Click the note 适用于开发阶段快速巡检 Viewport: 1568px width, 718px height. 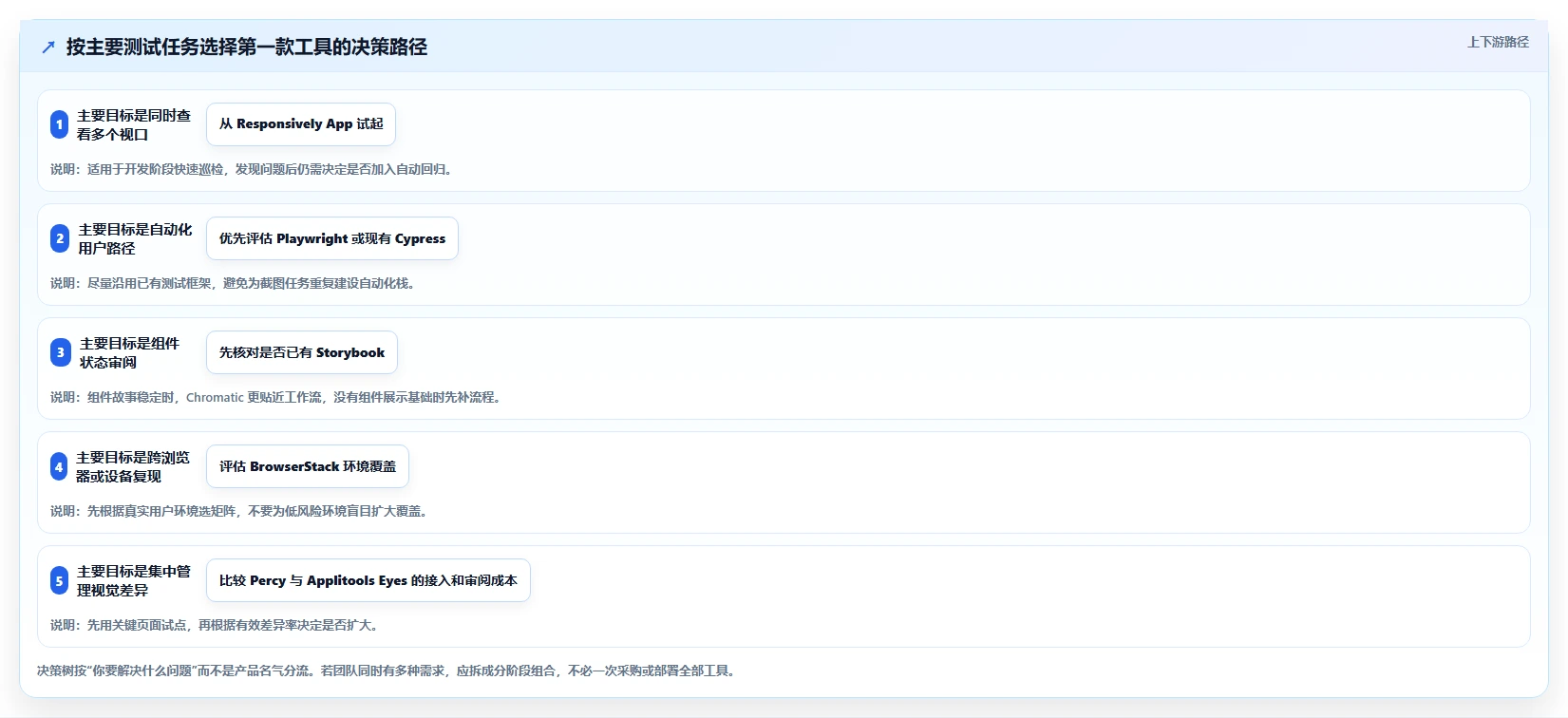(x=254, y=169)
